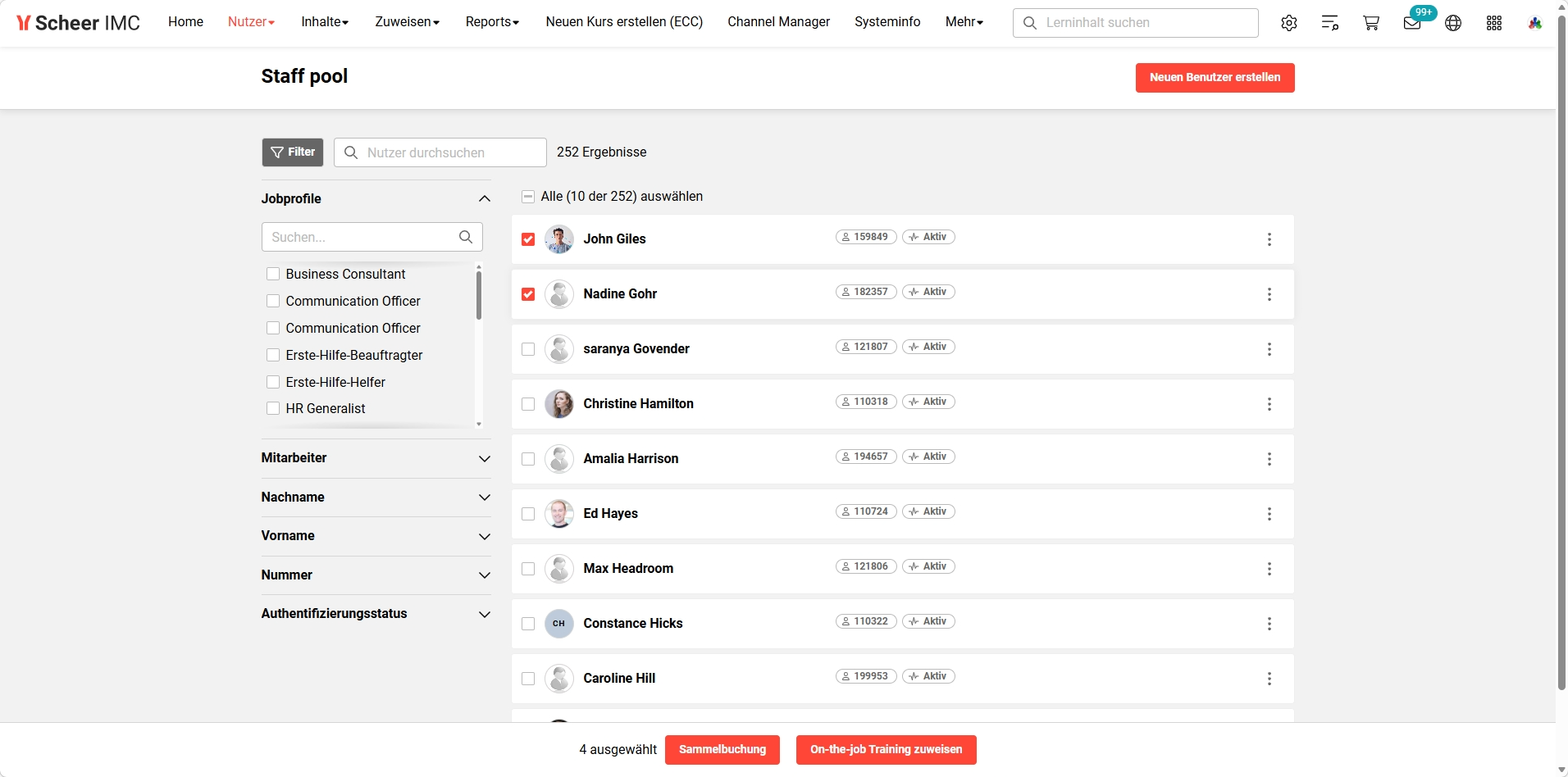Open three-dot menu for Max Headroom

[x=1269, y=569]
